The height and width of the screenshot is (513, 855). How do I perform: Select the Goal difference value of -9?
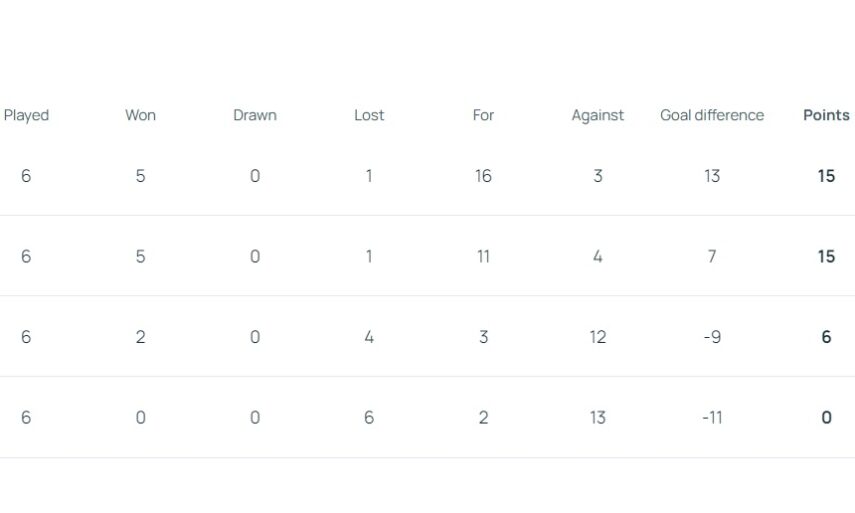tap(712, 337)
